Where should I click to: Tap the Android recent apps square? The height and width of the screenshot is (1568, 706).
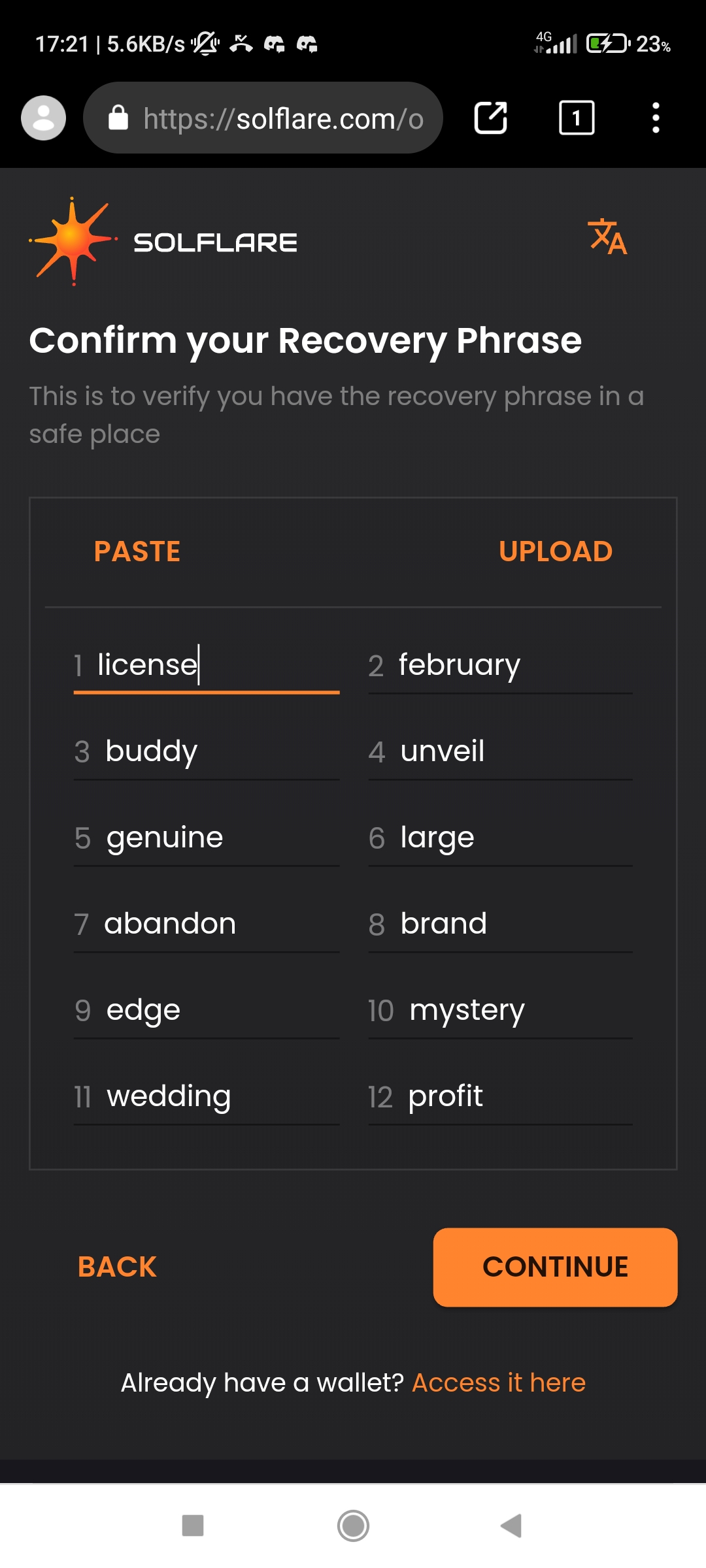click(x=193, y=1526)
